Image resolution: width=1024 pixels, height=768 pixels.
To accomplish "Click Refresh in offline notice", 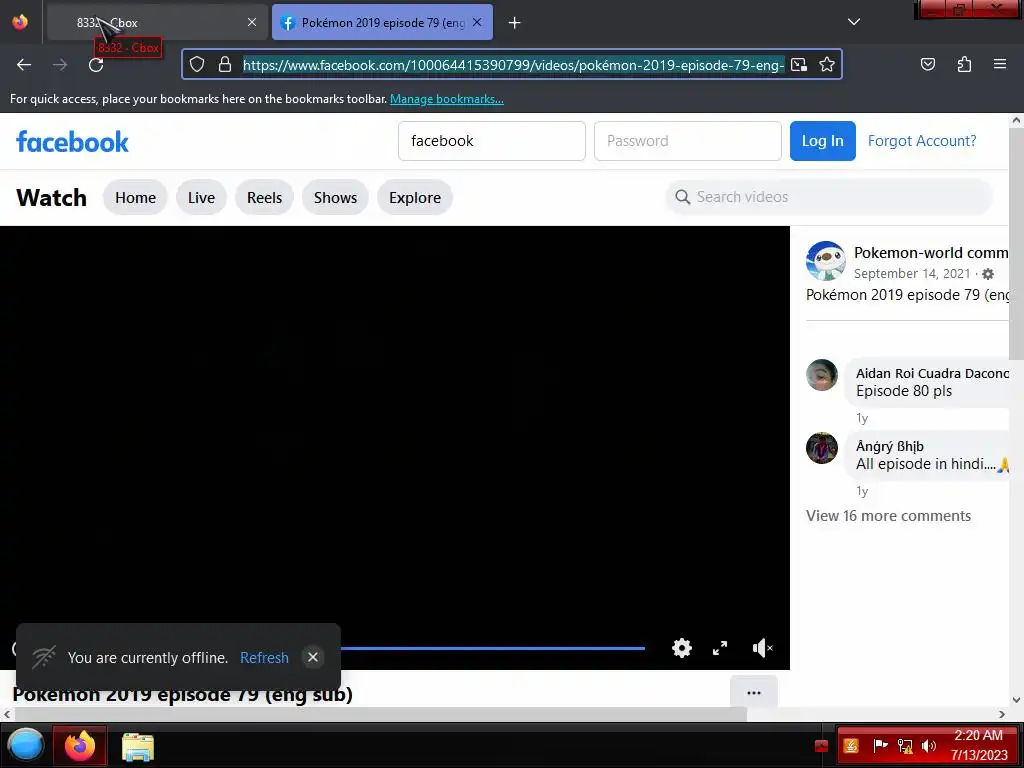I will pos(264,658).
